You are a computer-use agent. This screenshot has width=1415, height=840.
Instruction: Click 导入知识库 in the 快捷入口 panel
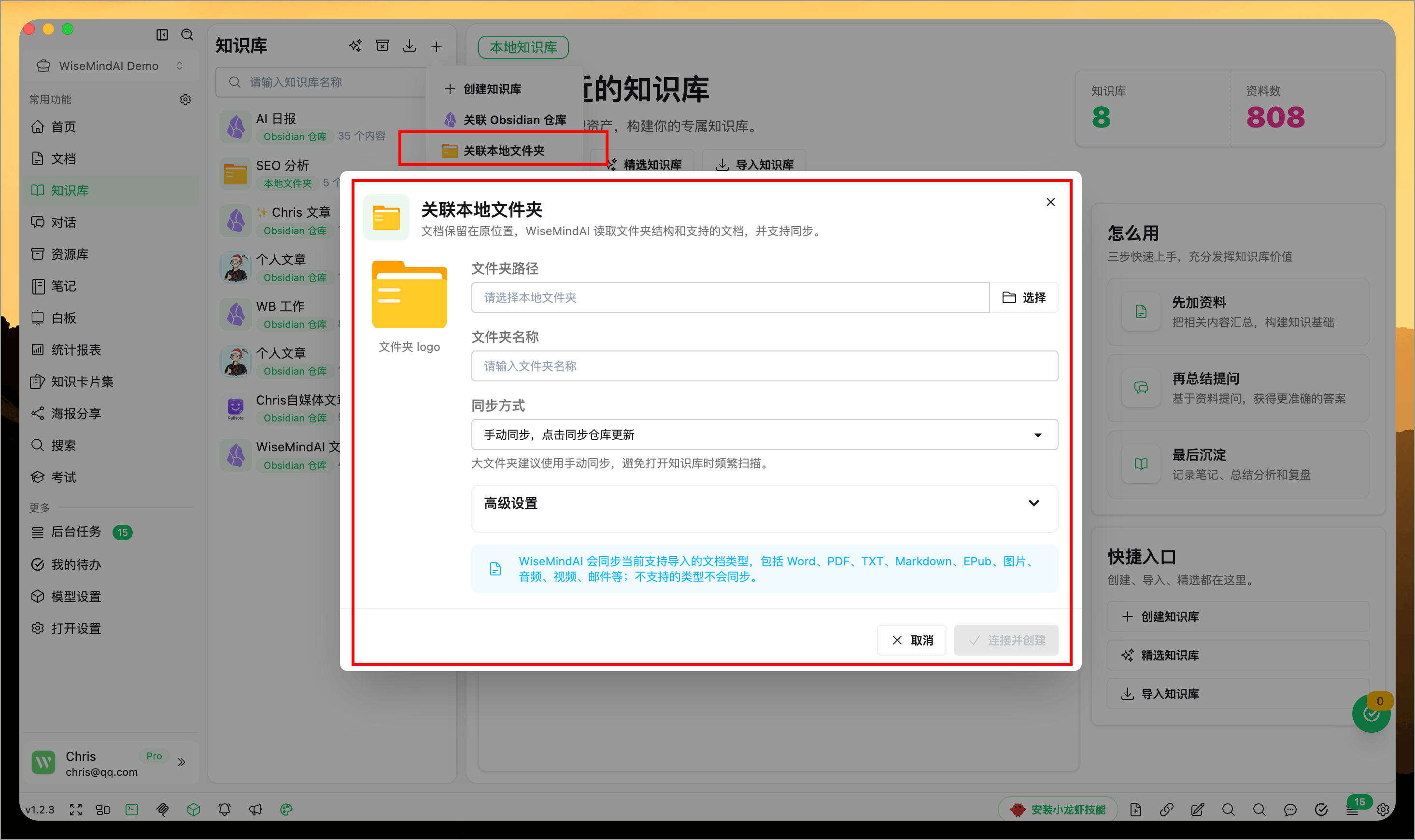pyautogui.click(x=1238, y=694)
